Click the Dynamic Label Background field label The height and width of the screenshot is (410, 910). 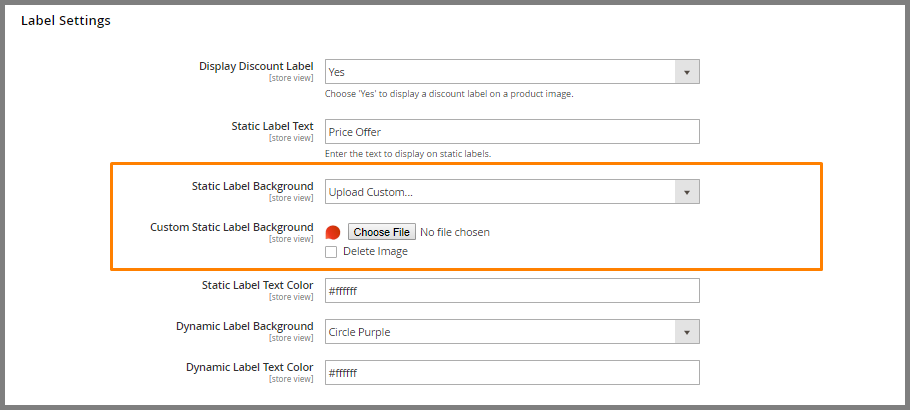point(244,326)
